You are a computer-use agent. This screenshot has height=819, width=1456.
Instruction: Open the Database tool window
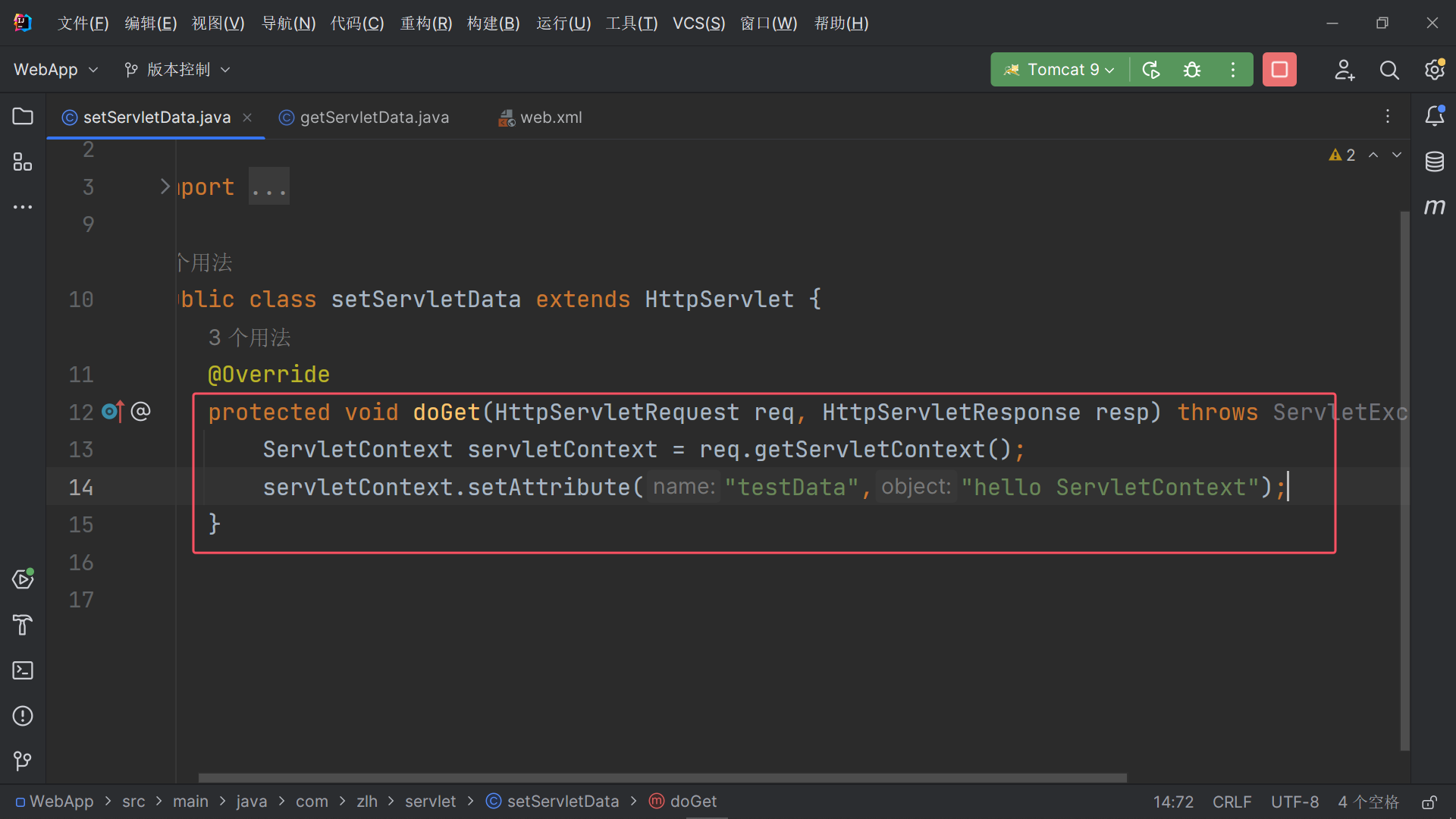coord(1434,161)
